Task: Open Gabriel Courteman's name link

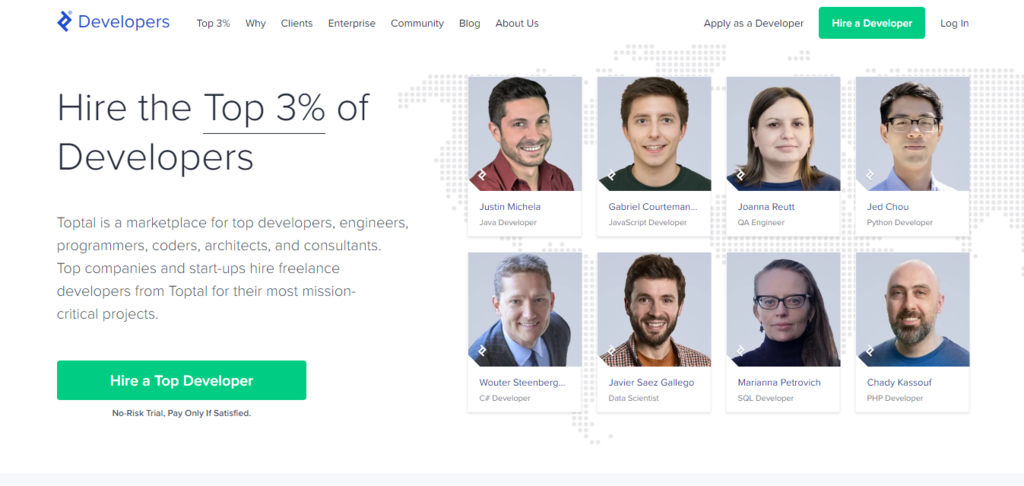Action: pyautogui.click(x=653, y=207)
